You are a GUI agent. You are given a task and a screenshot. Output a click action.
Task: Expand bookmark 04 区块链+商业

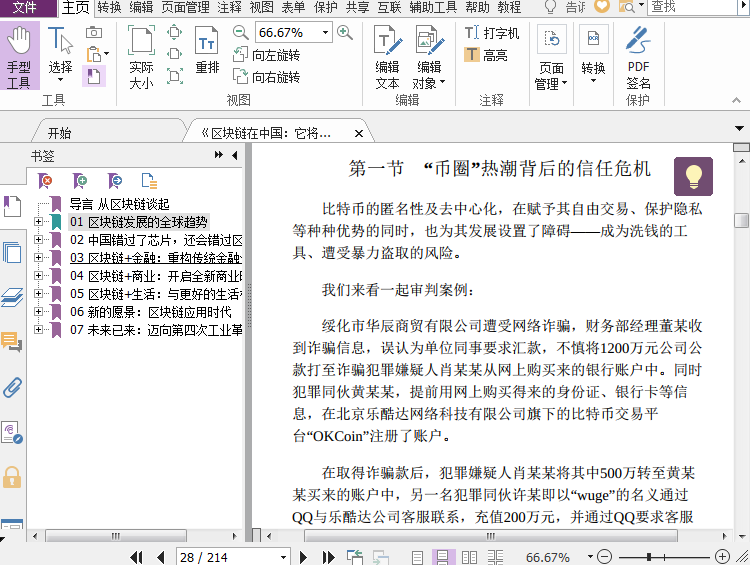pos(38,276)
